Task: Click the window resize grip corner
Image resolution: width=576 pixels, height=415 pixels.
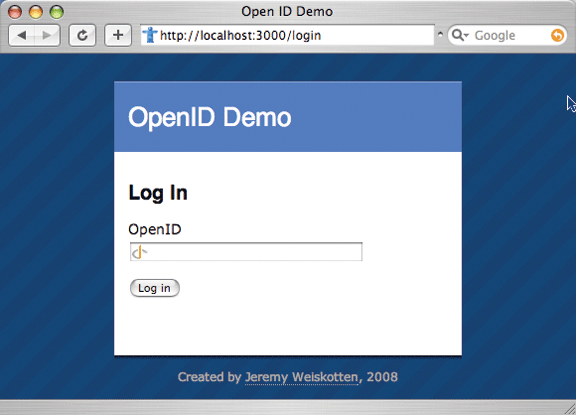Action: coord(570,409)
